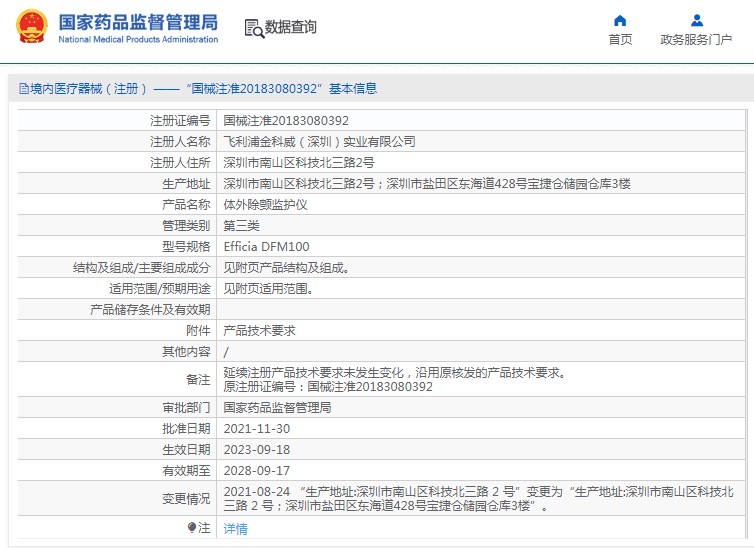Viewport: 754px width, 549px height.
Task: Click the 政务服务门户 user icon
Action: pos(696,20)
